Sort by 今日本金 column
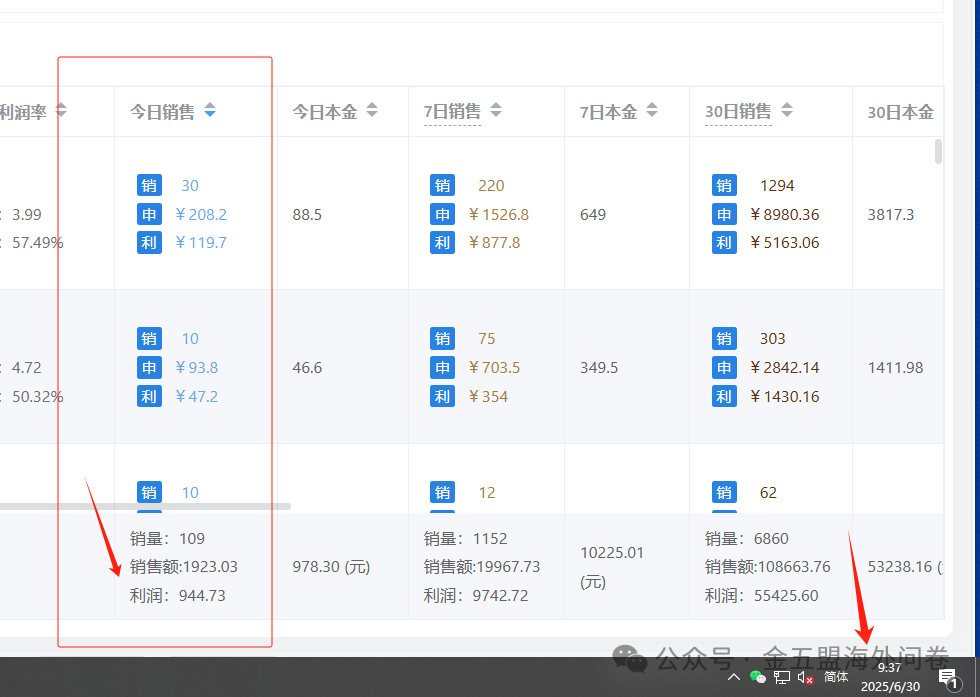 click(x=372, y=110)
